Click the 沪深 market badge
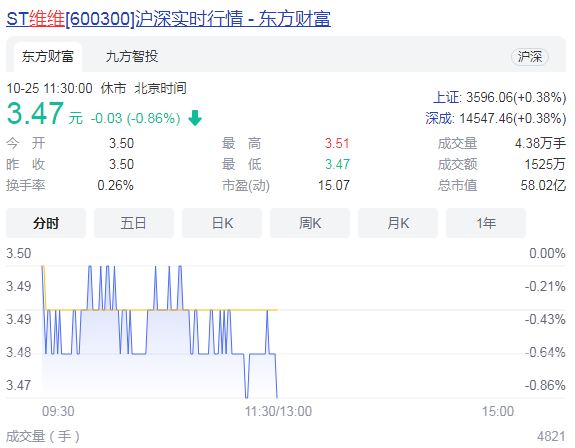 (530, 57)
